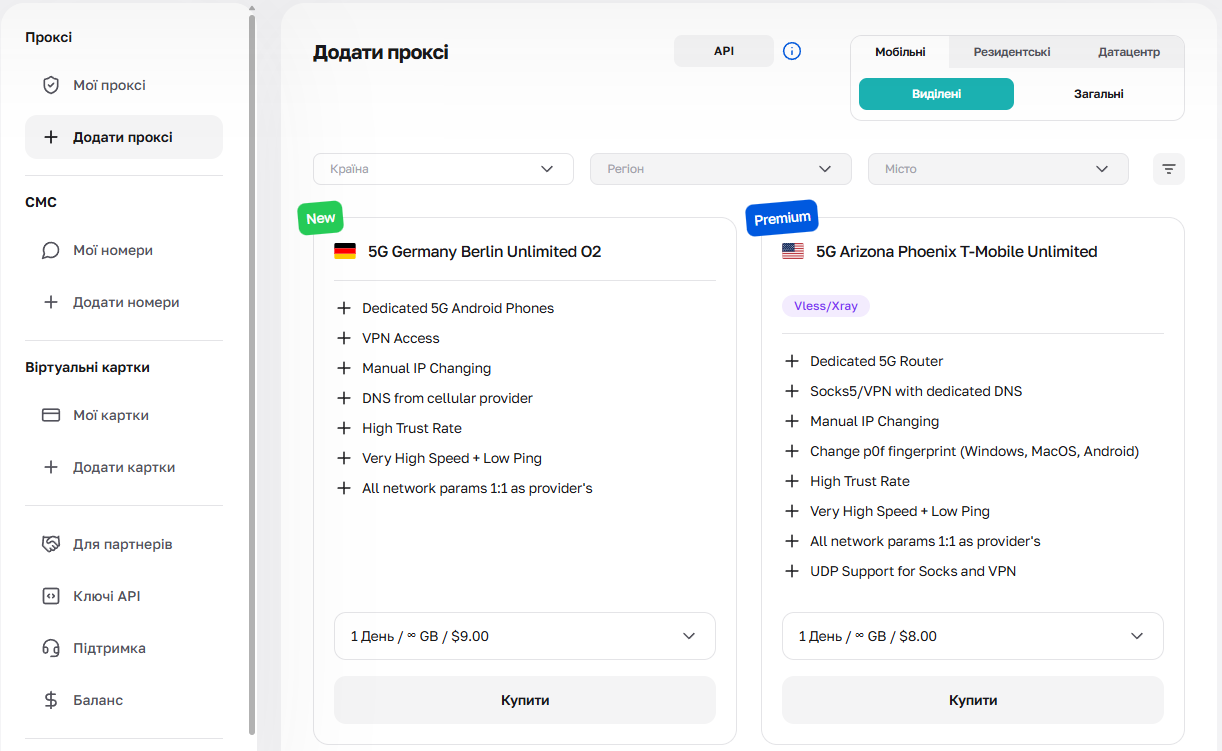
Task: Click the sidebar vertical scrollbar
Action: 252,370
